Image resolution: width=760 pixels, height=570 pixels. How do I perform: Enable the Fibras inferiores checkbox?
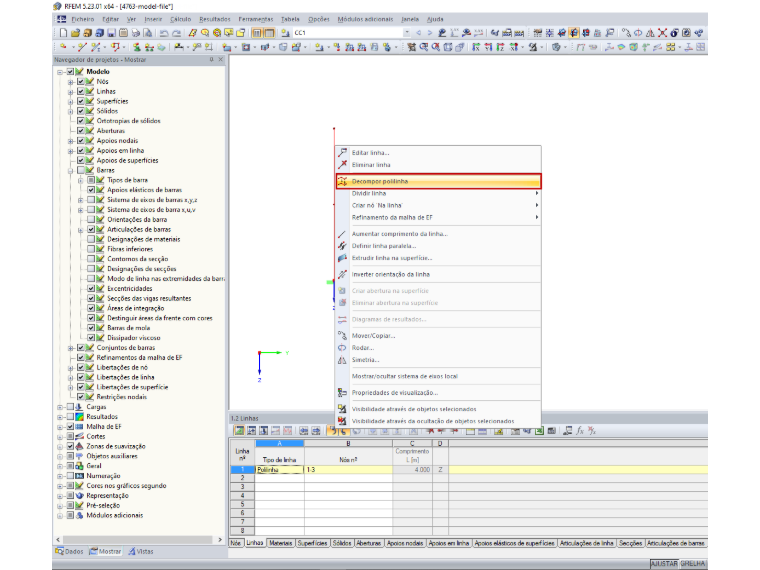[91, 249]
